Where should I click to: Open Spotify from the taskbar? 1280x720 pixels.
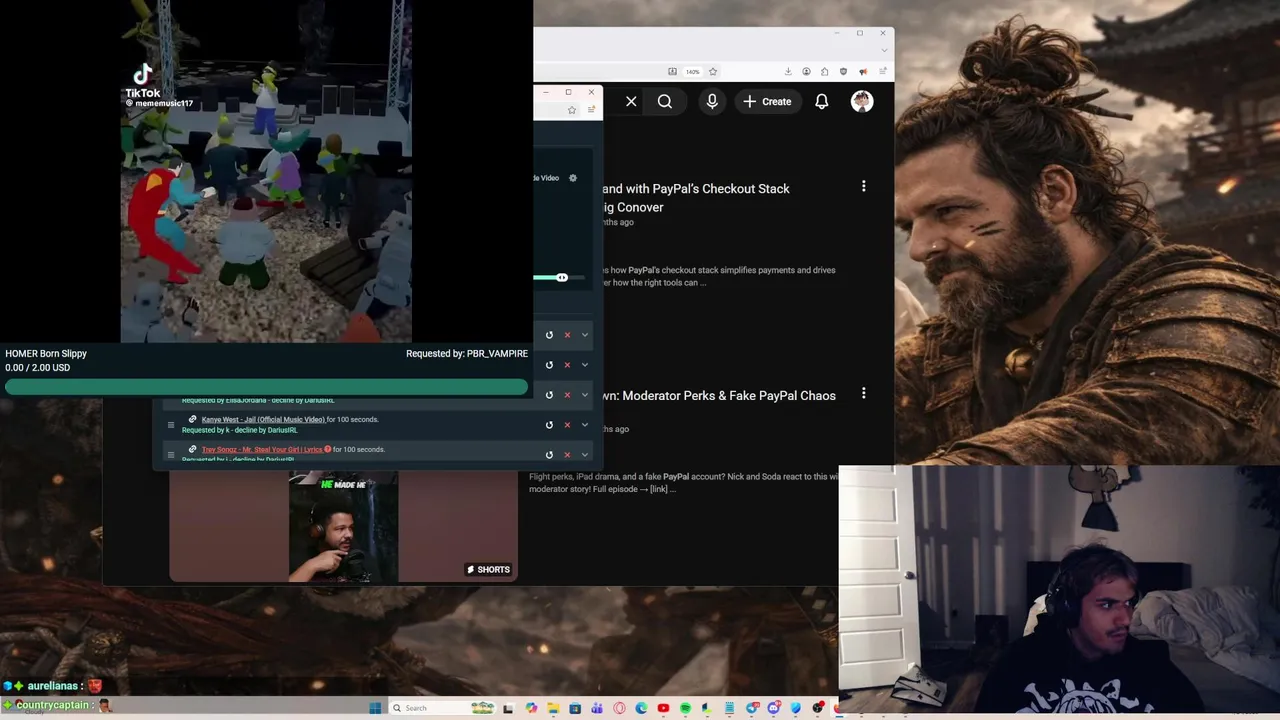point(685,708)
